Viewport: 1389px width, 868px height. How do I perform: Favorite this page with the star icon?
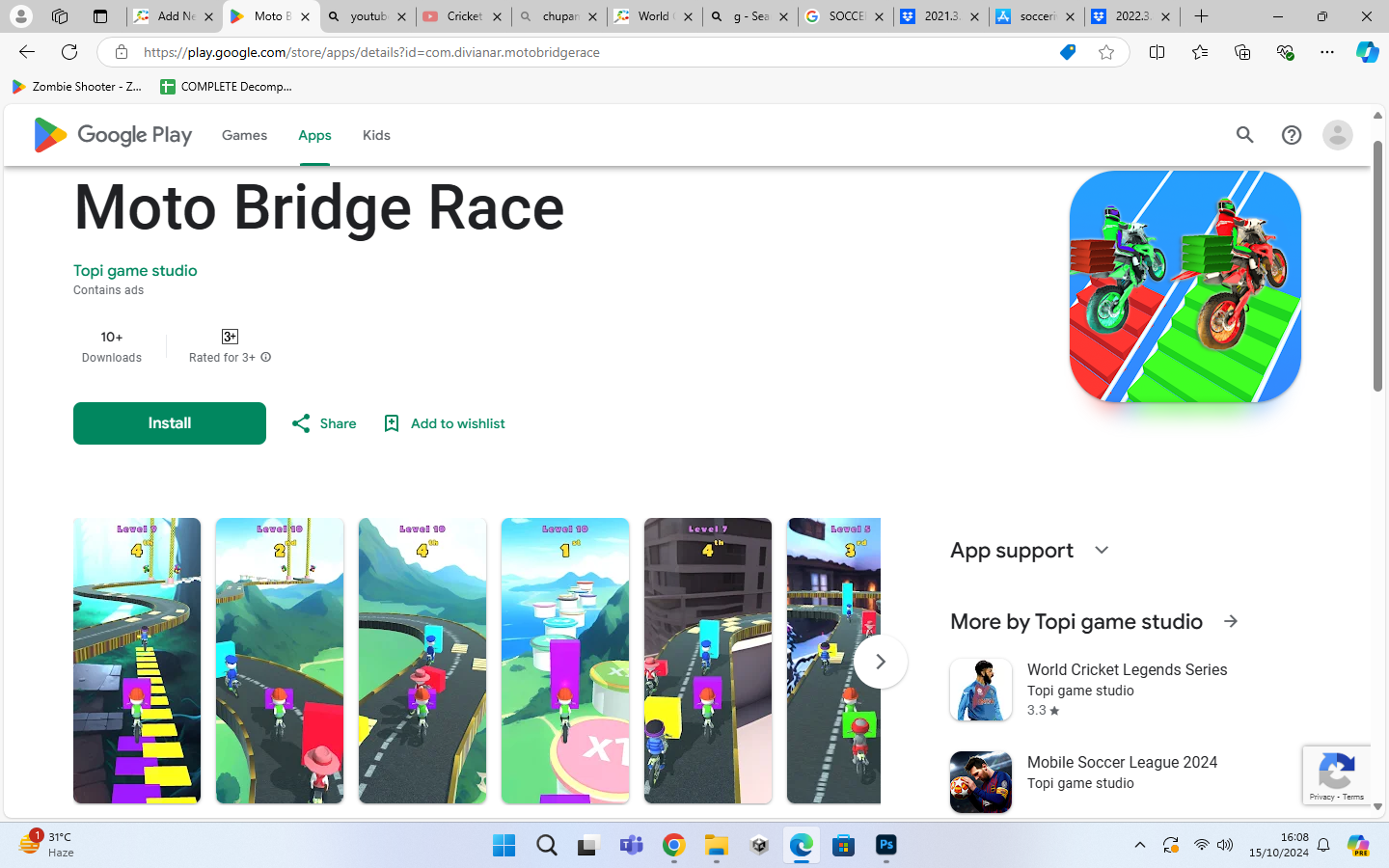(1106, 52)
